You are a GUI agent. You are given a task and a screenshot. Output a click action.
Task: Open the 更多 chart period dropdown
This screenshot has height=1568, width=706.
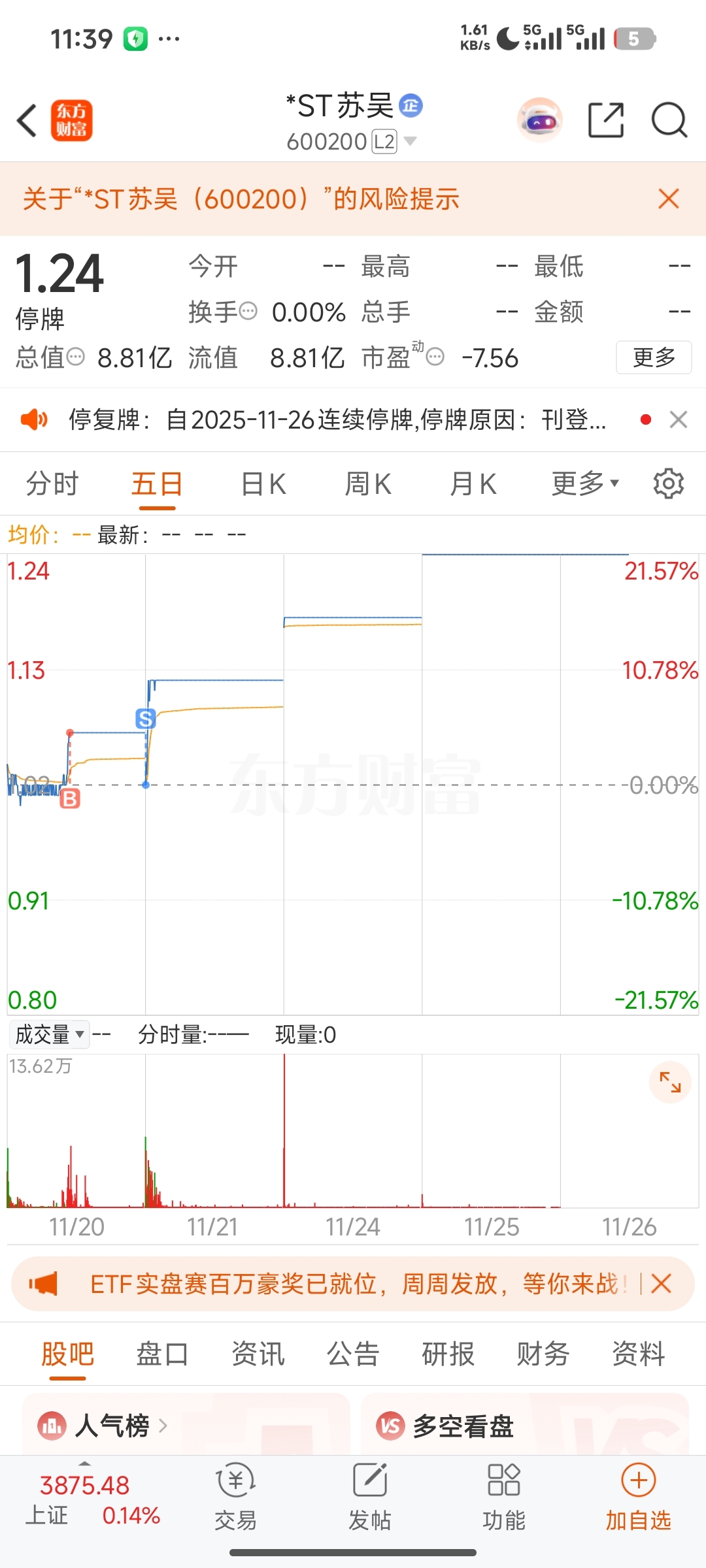585,484
